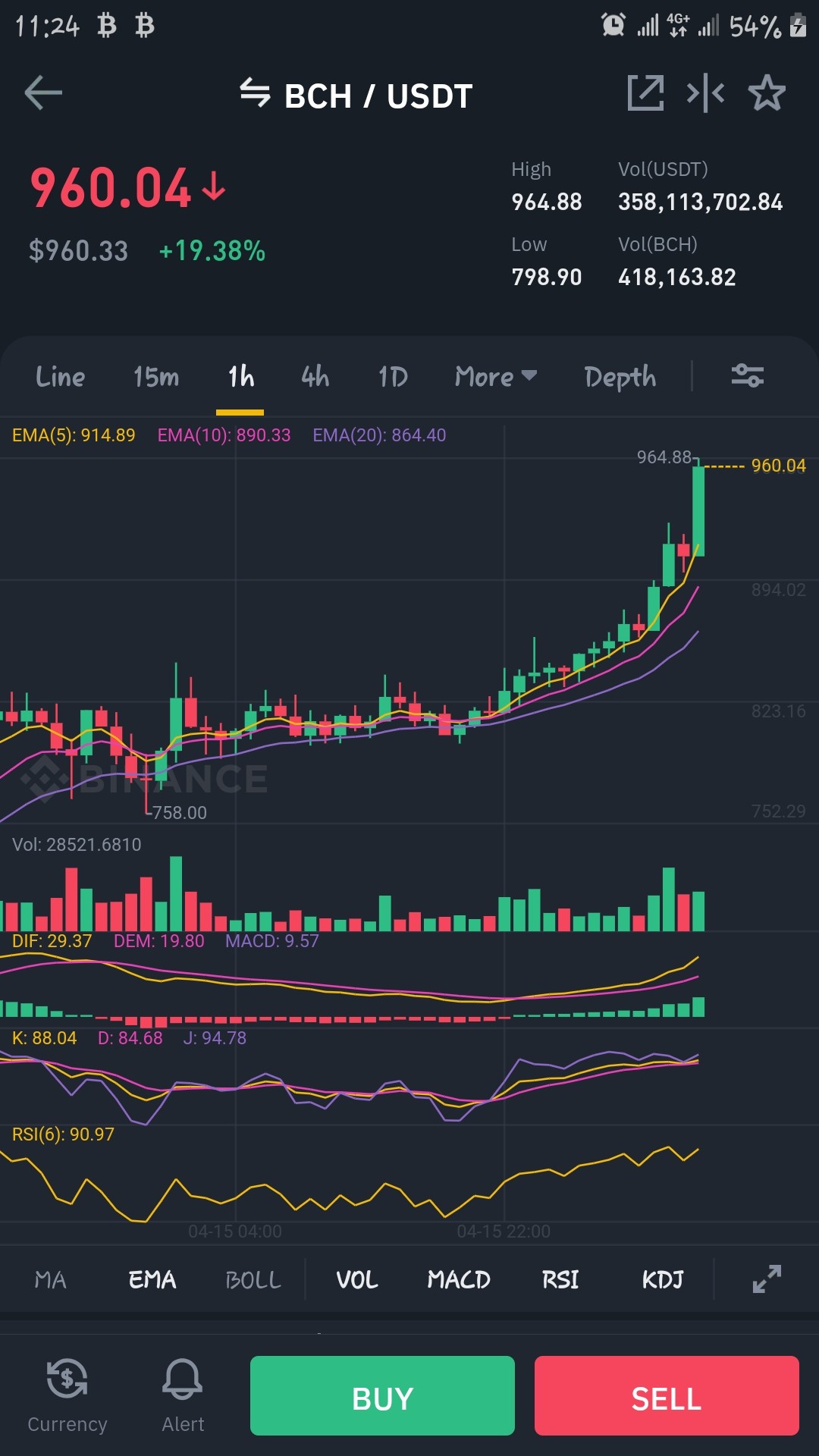Toggle the BOLL indicator

pos(253,1280)
